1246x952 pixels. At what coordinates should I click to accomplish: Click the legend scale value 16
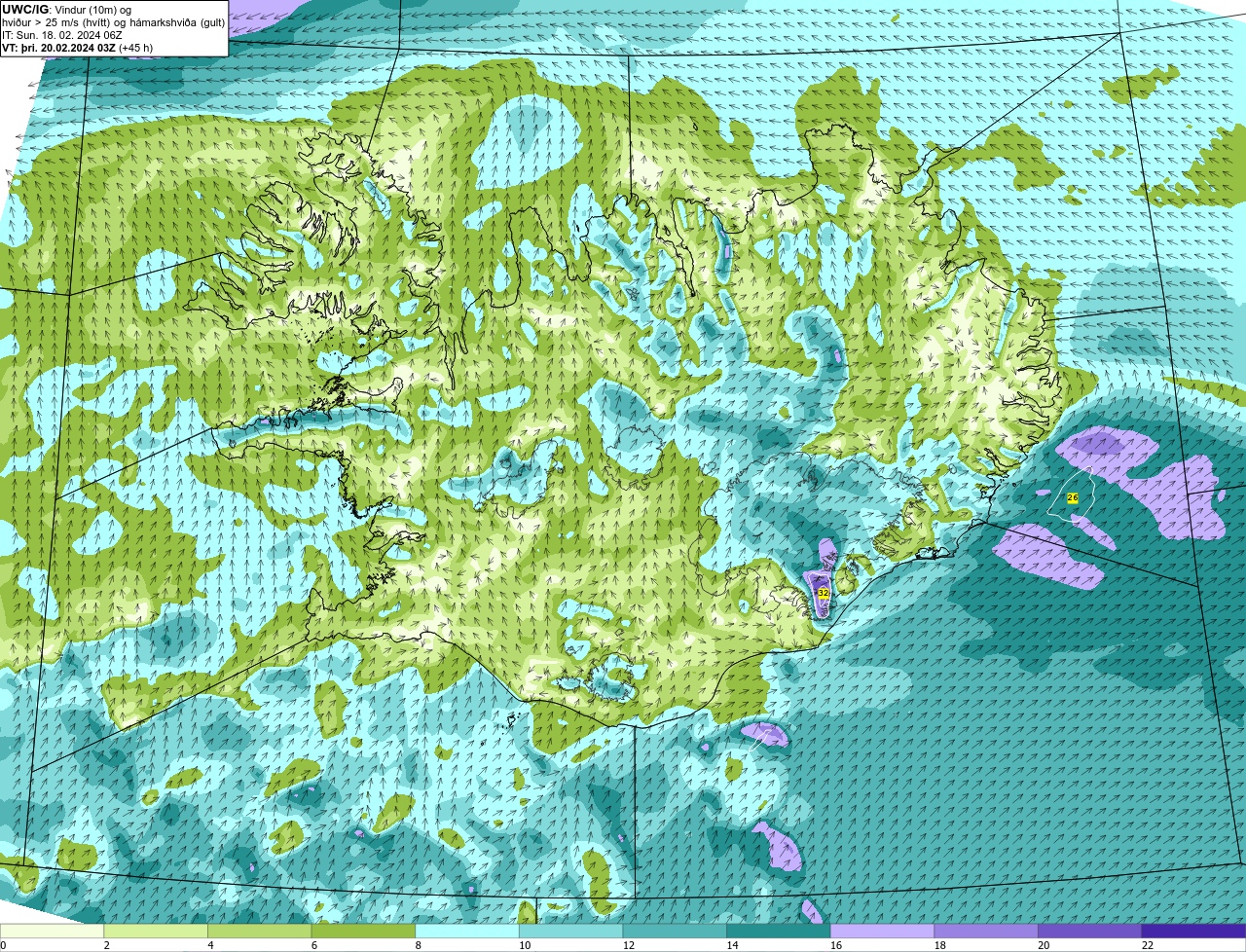pos(836,945)
